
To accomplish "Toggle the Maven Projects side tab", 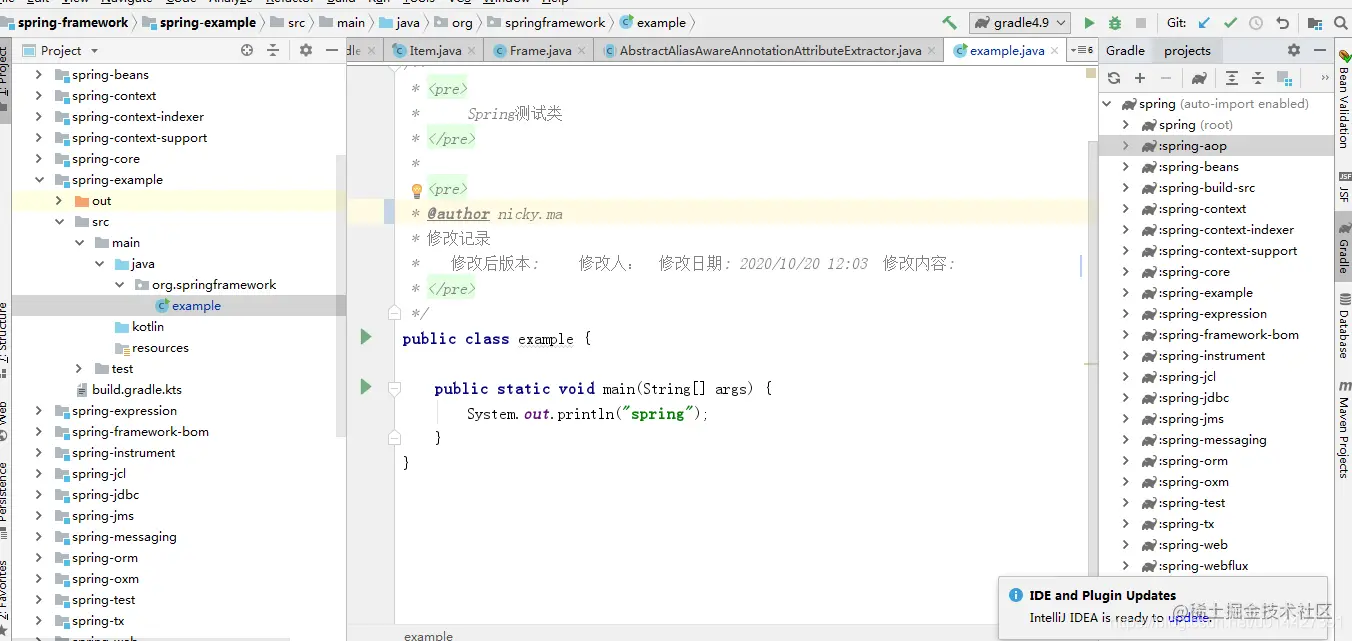I will pyautogui.click(x=1344, y=430).
